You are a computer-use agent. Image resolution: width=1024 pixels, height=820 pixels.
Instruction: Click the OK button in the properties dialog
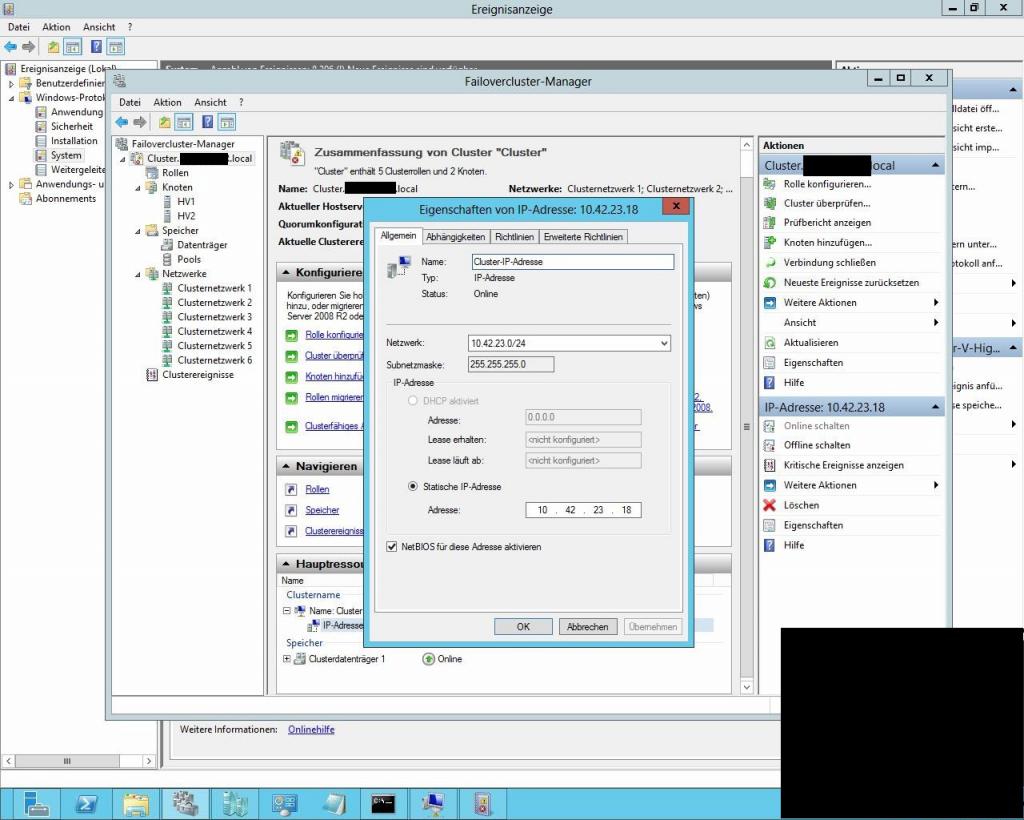pos(523,627)
